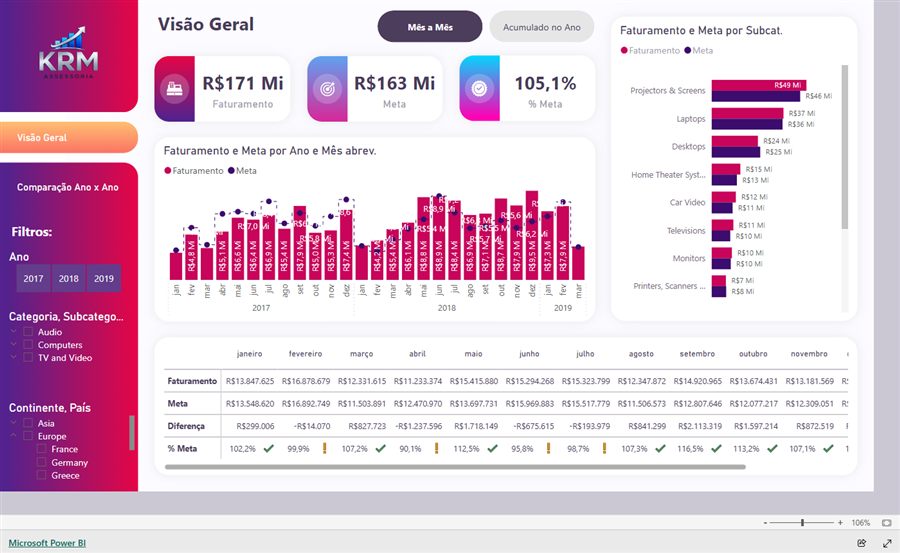Click the R$163 Mi Meta value
This screenshot has height=553, width=900.
pyautogui.click(x=394, y=83)
